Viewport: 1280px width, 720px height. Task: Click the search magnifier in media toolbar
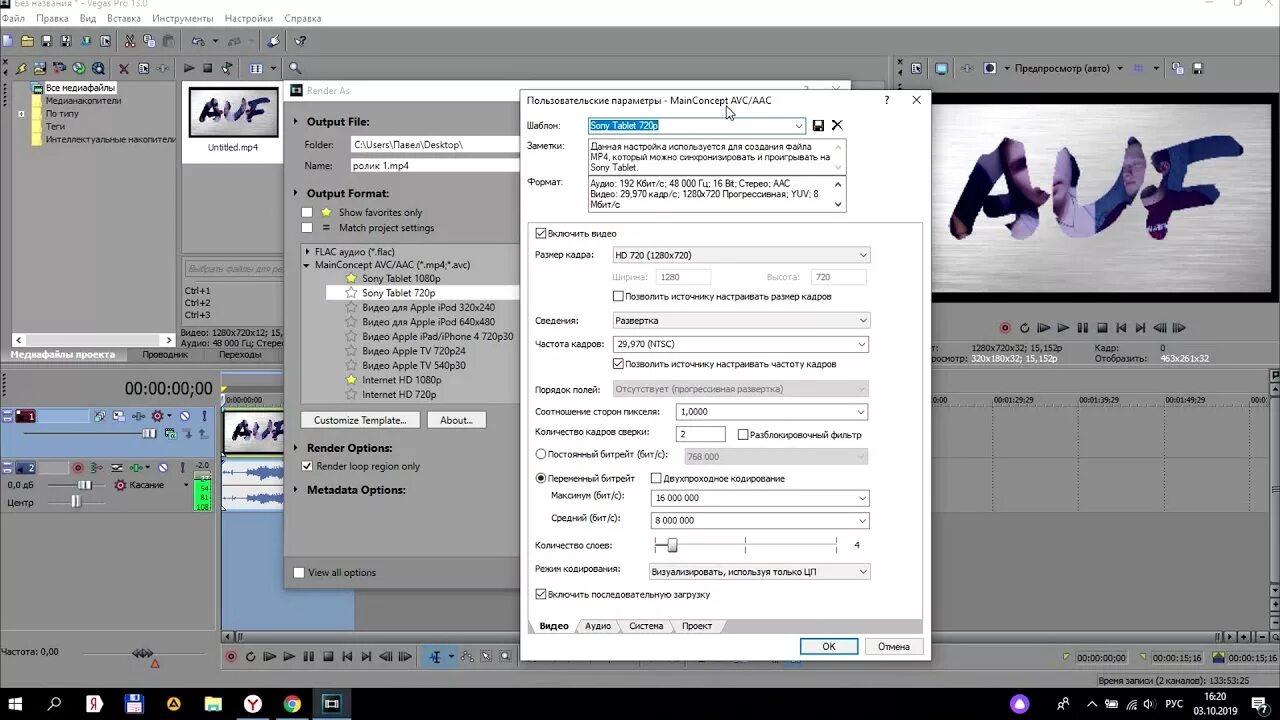(x=297, y=68)
